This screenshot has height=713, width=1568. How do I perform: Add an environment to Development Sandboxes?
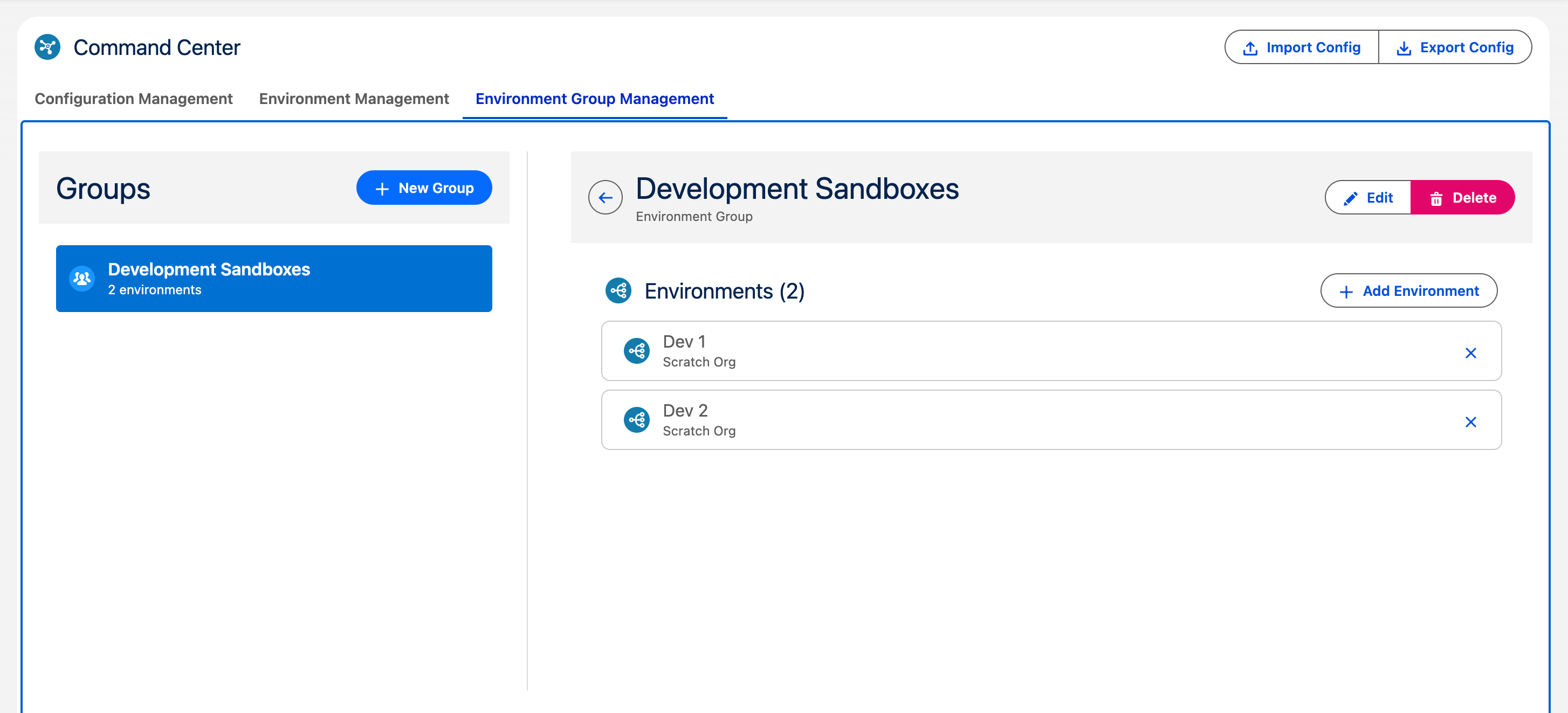click(x=1408, y=291)
